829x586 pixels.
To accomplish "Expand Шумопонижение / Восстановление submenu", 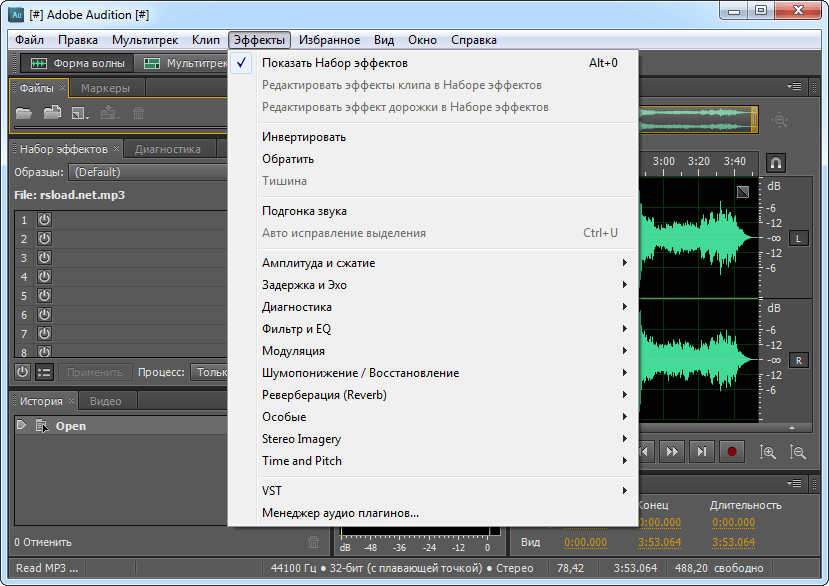I will [x=447, y=373].
